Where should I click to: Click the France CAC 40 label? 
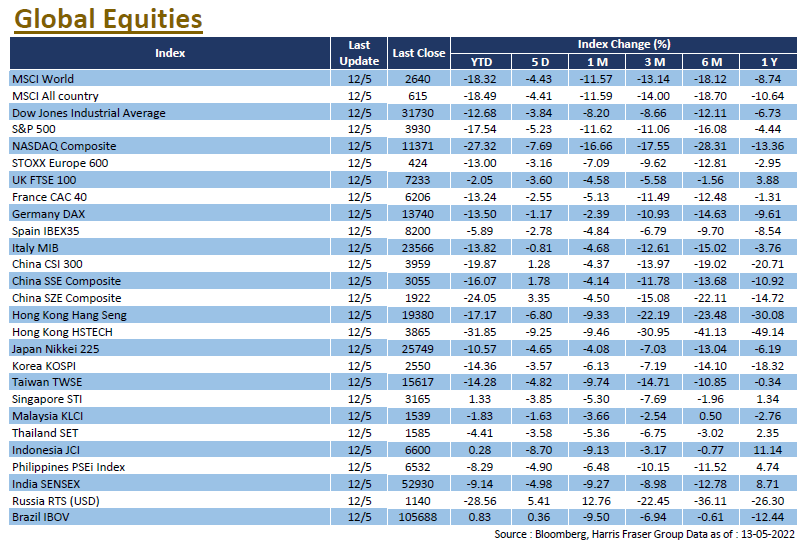[x=49, y=197]
